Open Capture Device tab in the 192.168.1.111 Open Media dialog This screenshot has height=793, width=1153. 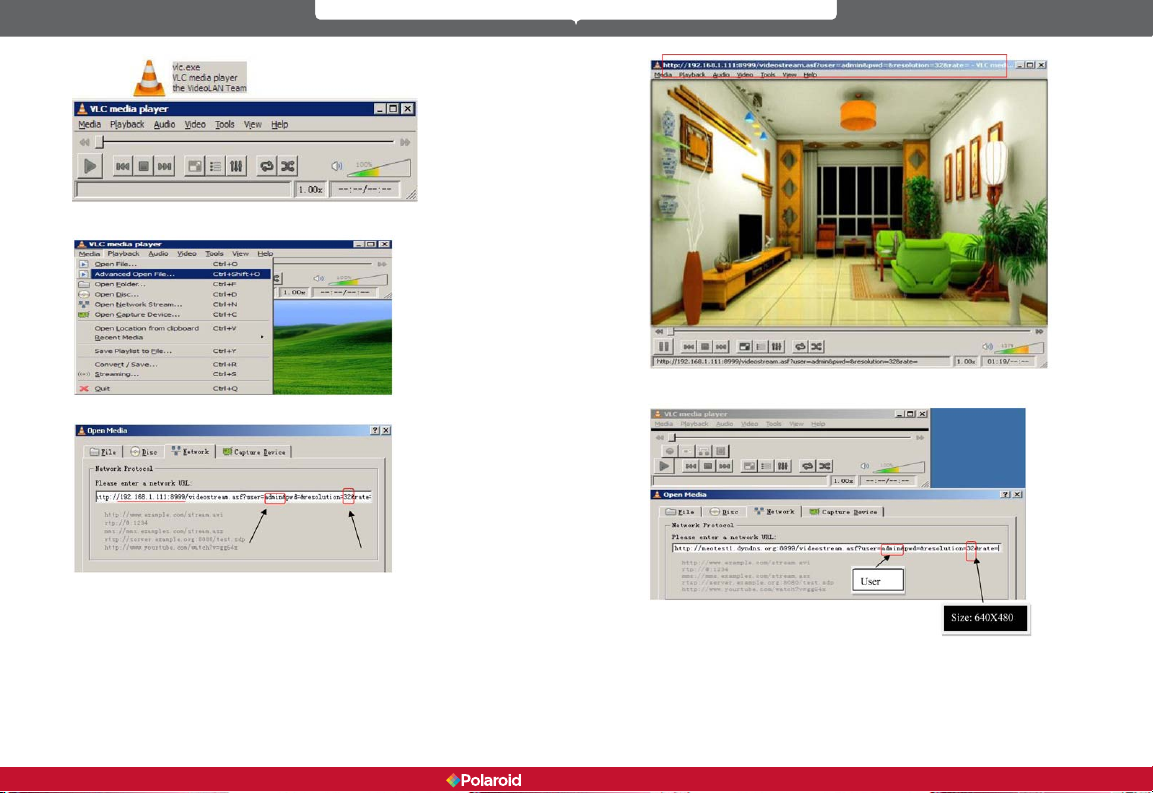254,452
